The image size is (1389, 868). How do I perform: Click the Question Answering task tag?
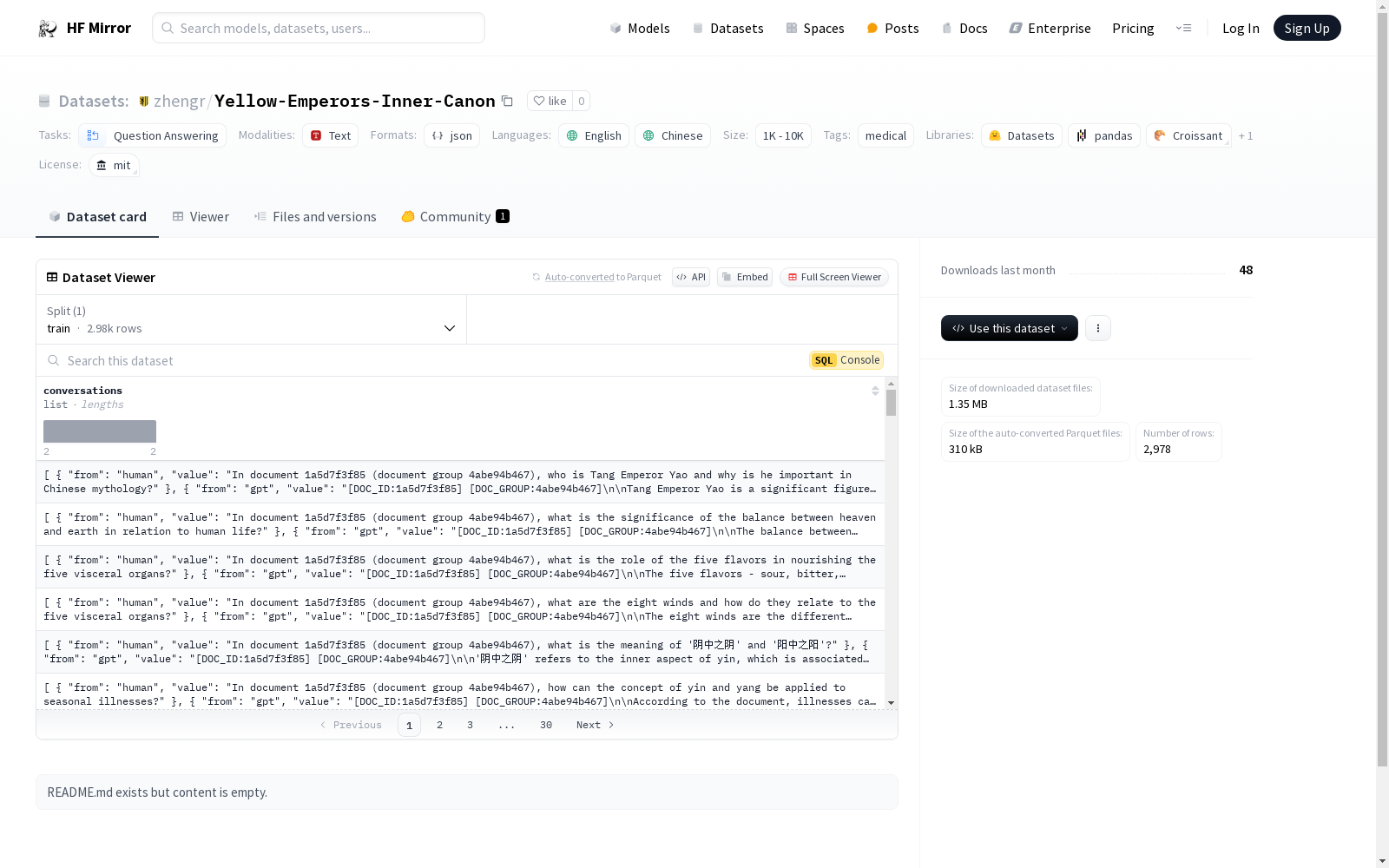coord(152,135)
